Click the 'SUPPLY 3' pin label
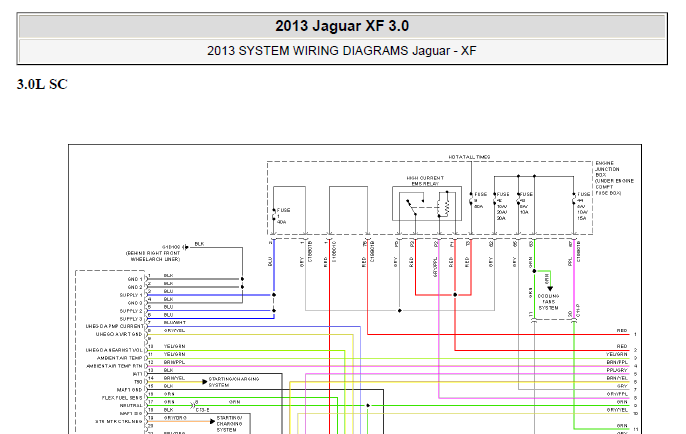The image size is (686, 434). 131,319
